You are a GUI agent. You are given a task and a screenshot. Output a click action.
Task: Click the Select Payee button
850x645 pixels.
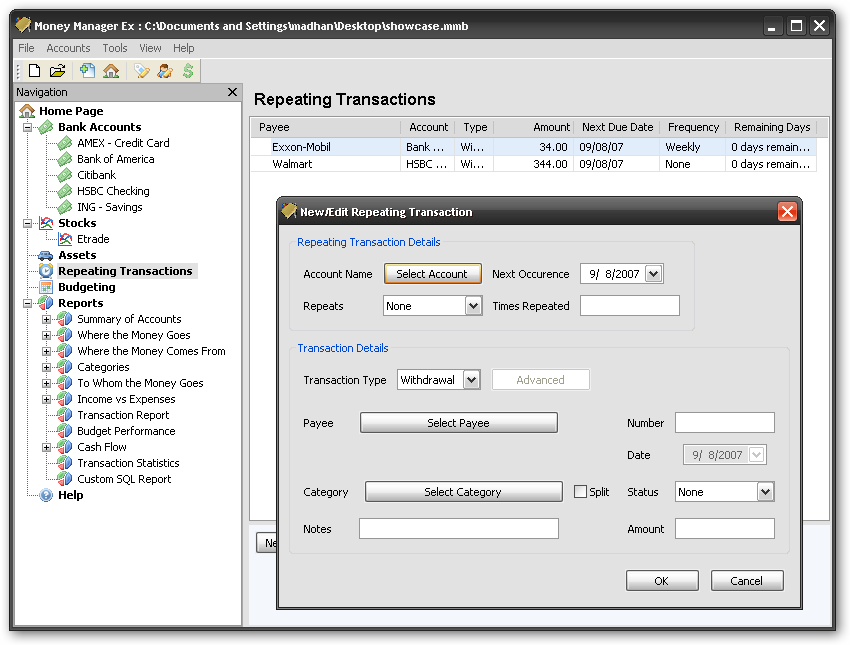tap(458, 423)
